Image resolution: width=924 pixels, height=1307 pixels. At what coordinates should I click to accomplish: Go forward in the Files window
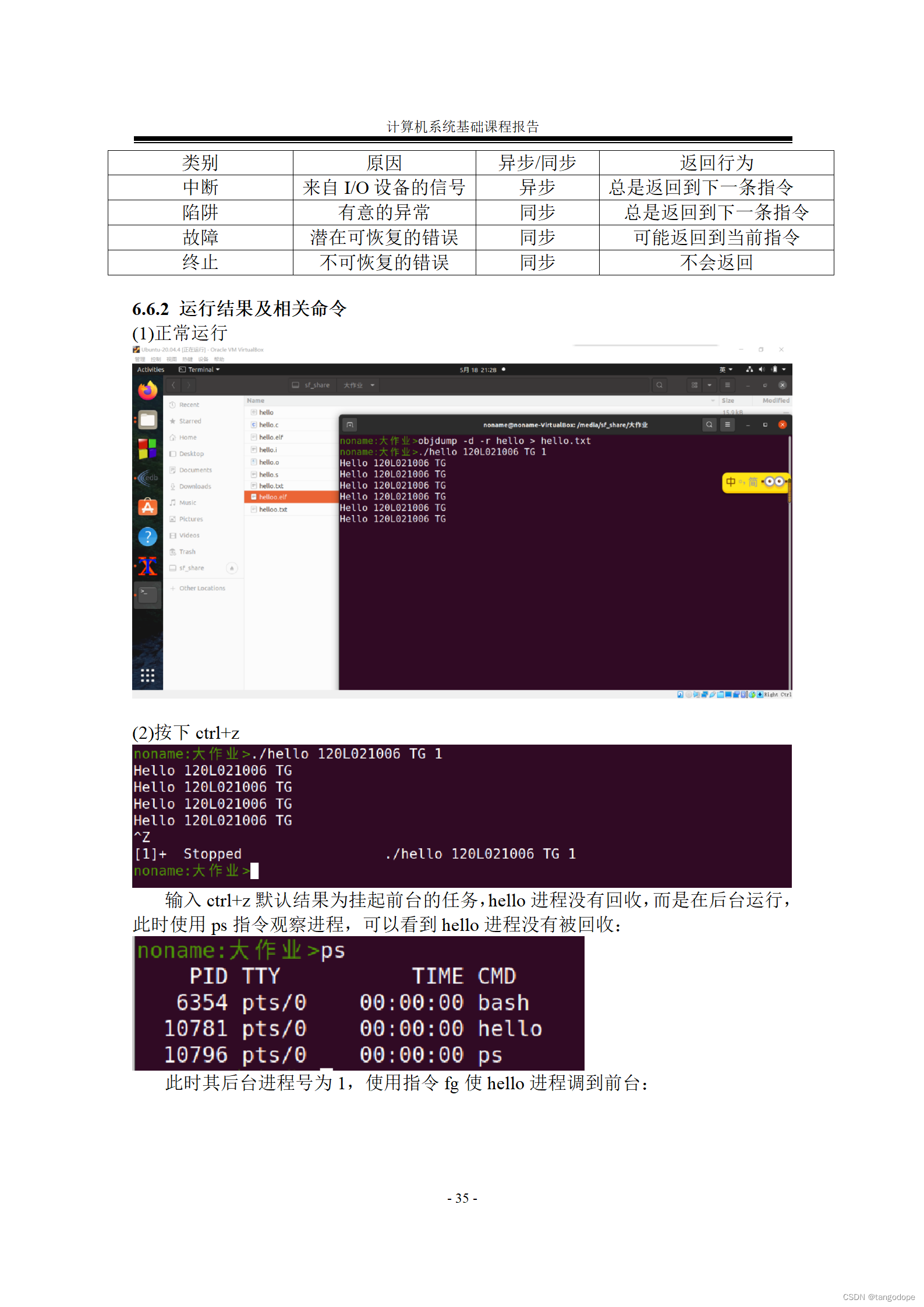(188, 385)
